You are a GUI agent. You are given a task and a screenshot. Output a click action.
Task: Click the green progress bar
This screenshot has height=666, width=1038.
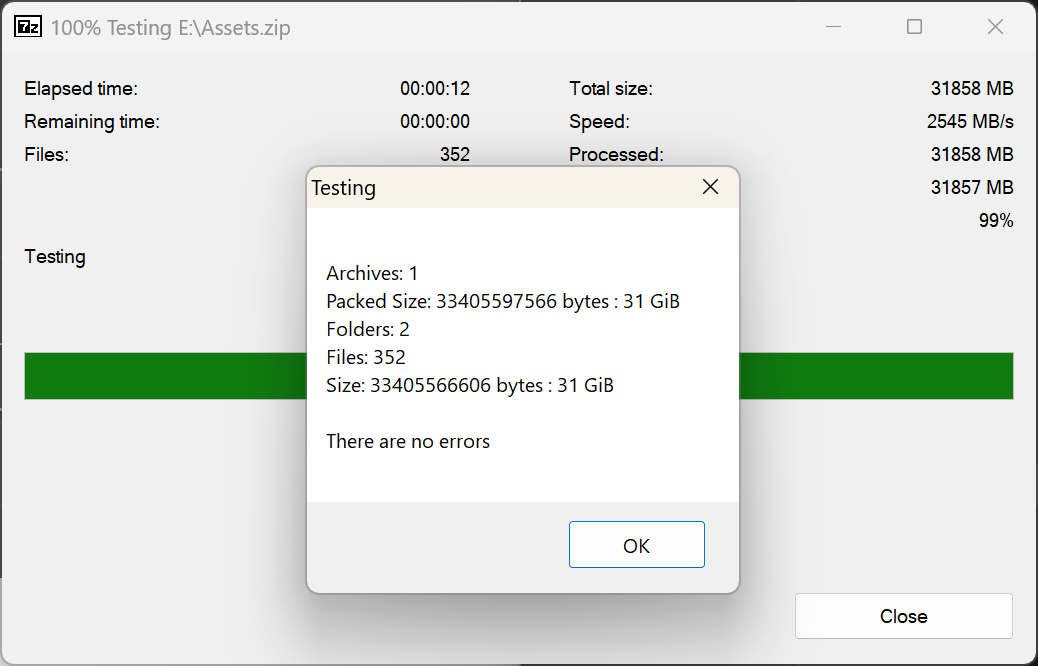point(160,376)
